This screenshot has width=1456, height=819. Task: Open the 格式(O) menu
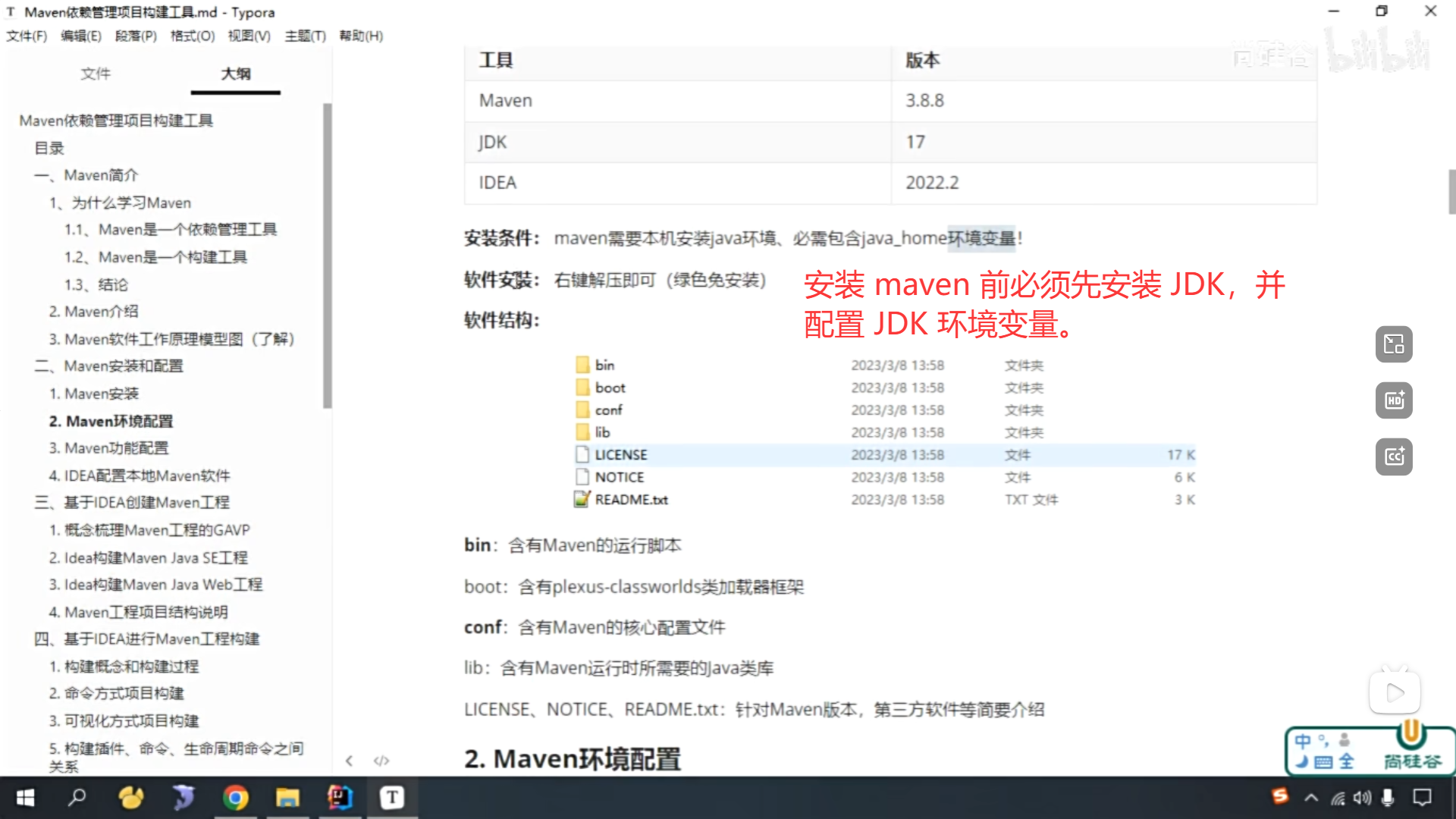[193, 36]
